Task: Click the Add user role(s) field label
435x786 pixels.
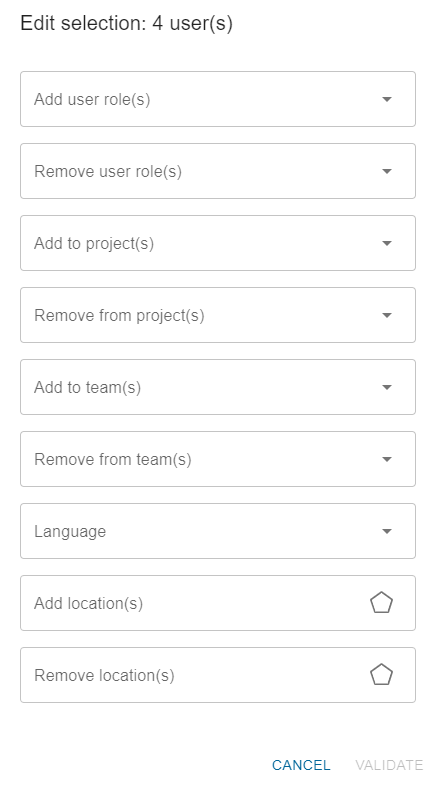Action: tap(92, 99)
